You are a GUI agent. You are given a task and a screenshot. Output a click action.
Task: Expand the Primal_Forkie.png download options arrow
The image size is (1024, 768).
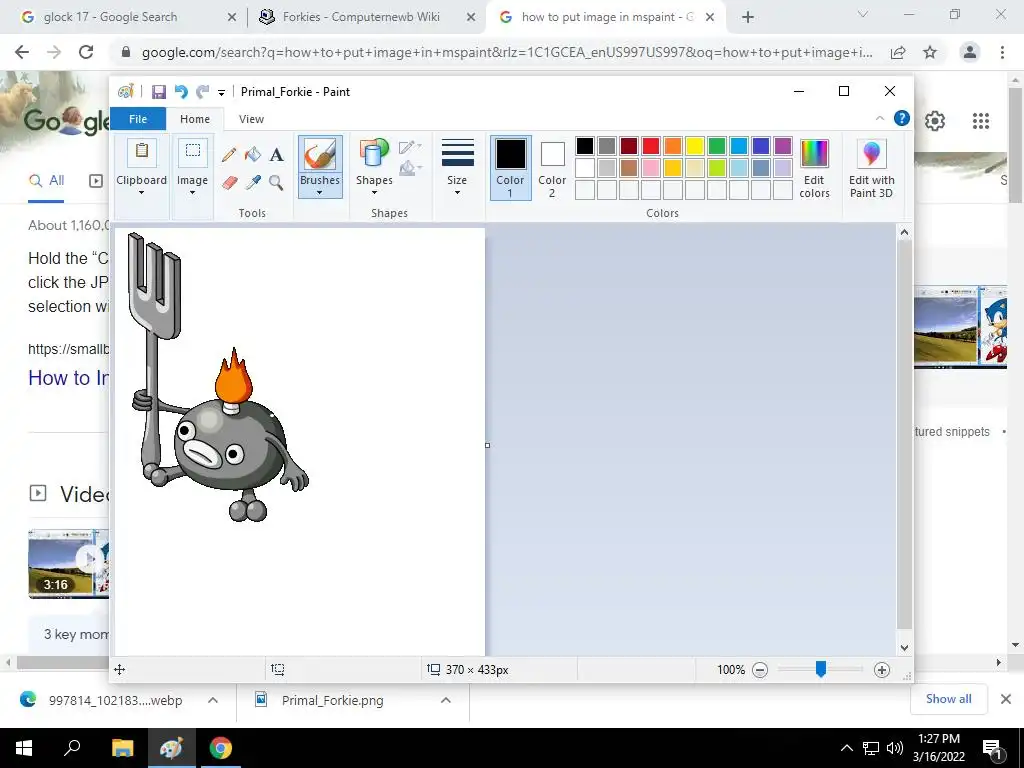(445, 700)
